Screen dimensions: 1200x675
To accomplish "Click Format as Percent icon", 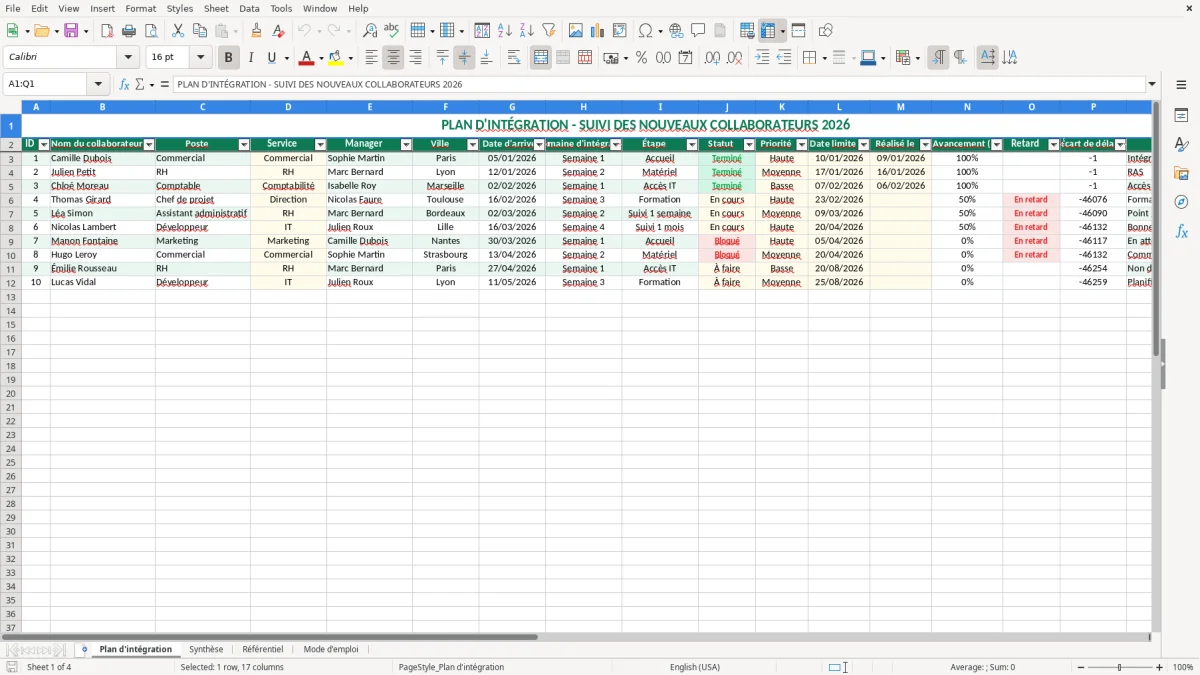I will coord(642,58).
